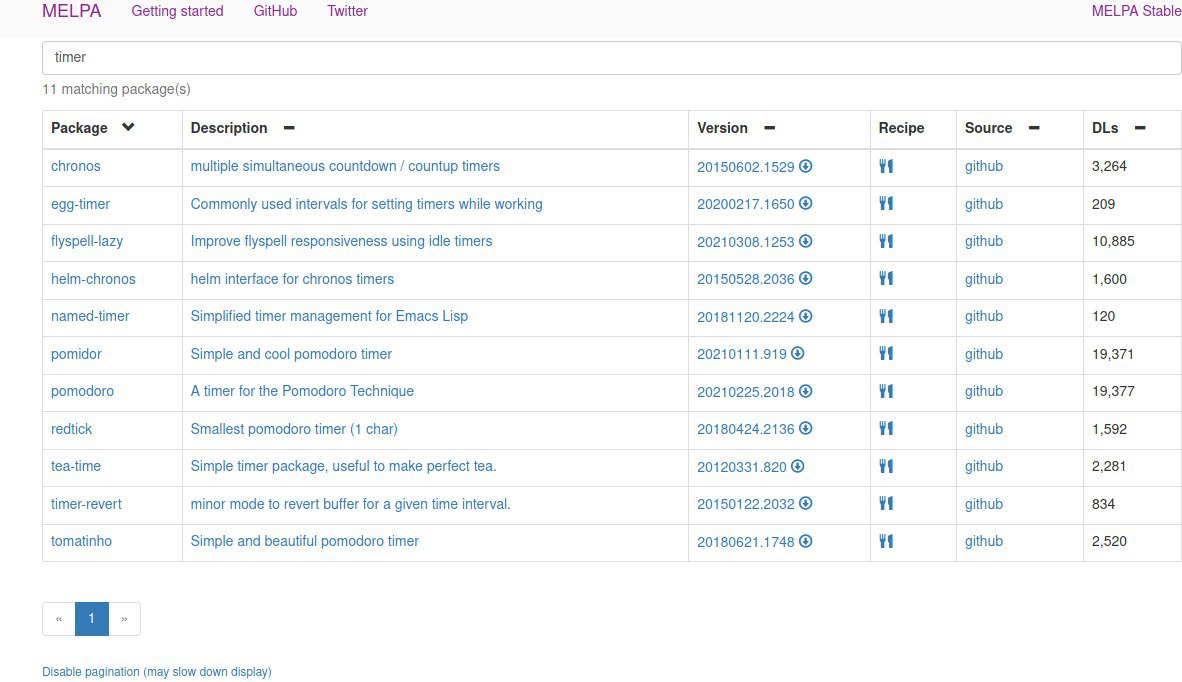Click description 'Smallest pomodoro timer (1 char)'
Viewport: 1182px width, 682px height.
[294, 429]
